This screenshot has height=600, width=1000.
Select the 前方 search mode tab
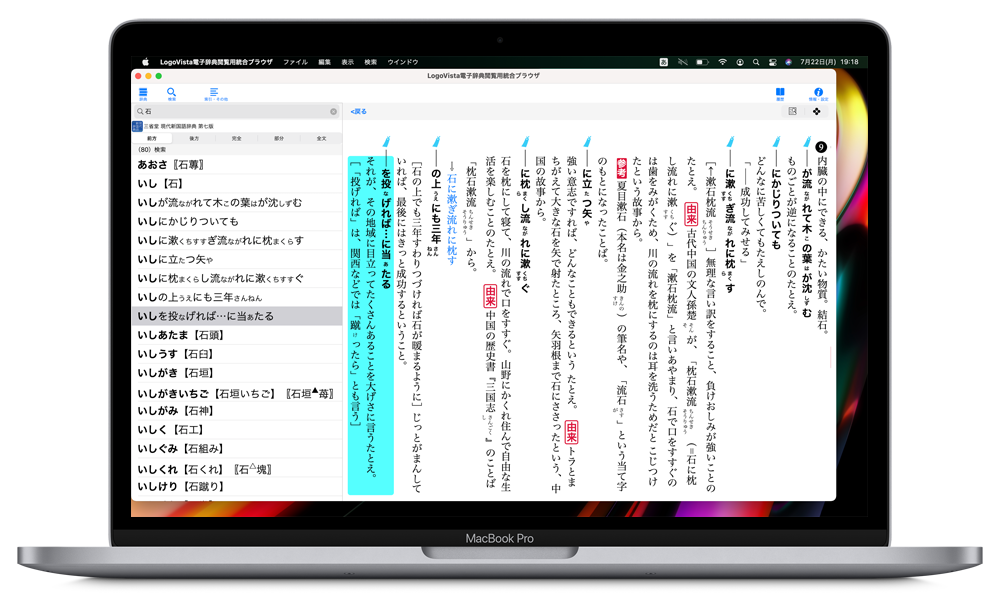[x=152, y=138]
